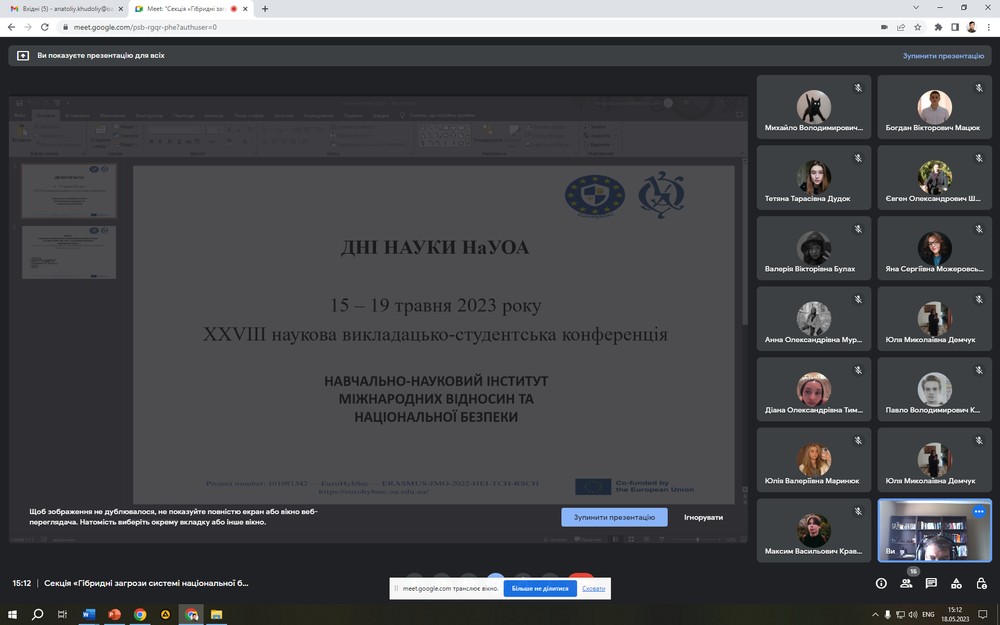Click blue 'Зупинити презентацію' button in warning
Image resolution: width=1000 pixels, height=625 pixels.
(614, 517)
